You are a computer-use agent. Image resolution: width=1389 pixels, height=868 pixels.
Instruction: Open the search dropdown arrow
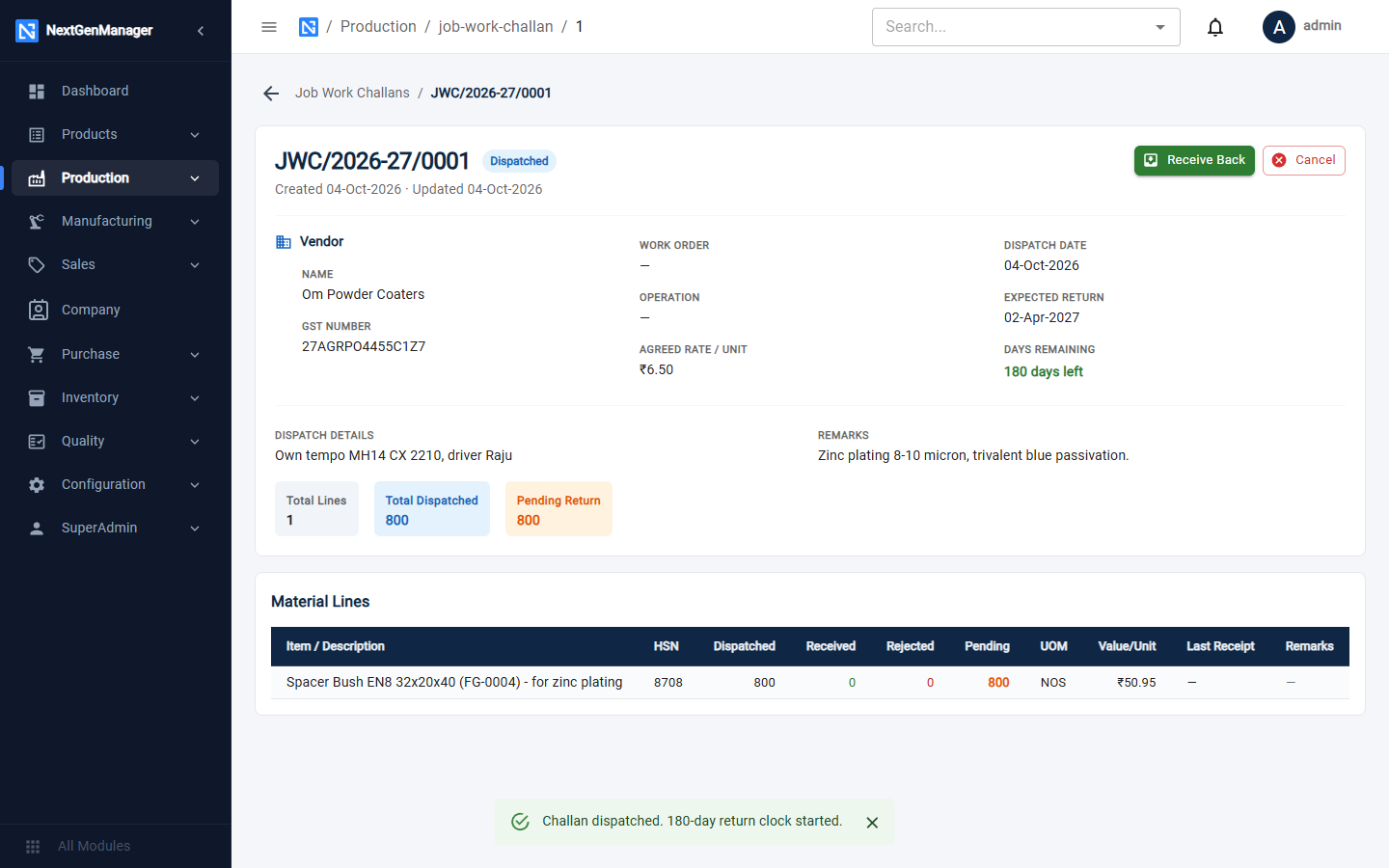[1160, 27]
